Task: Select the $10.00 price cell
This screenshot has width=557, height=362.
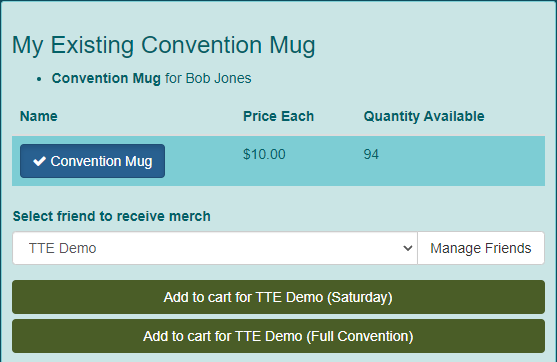Action: click(x=264, y=155)
